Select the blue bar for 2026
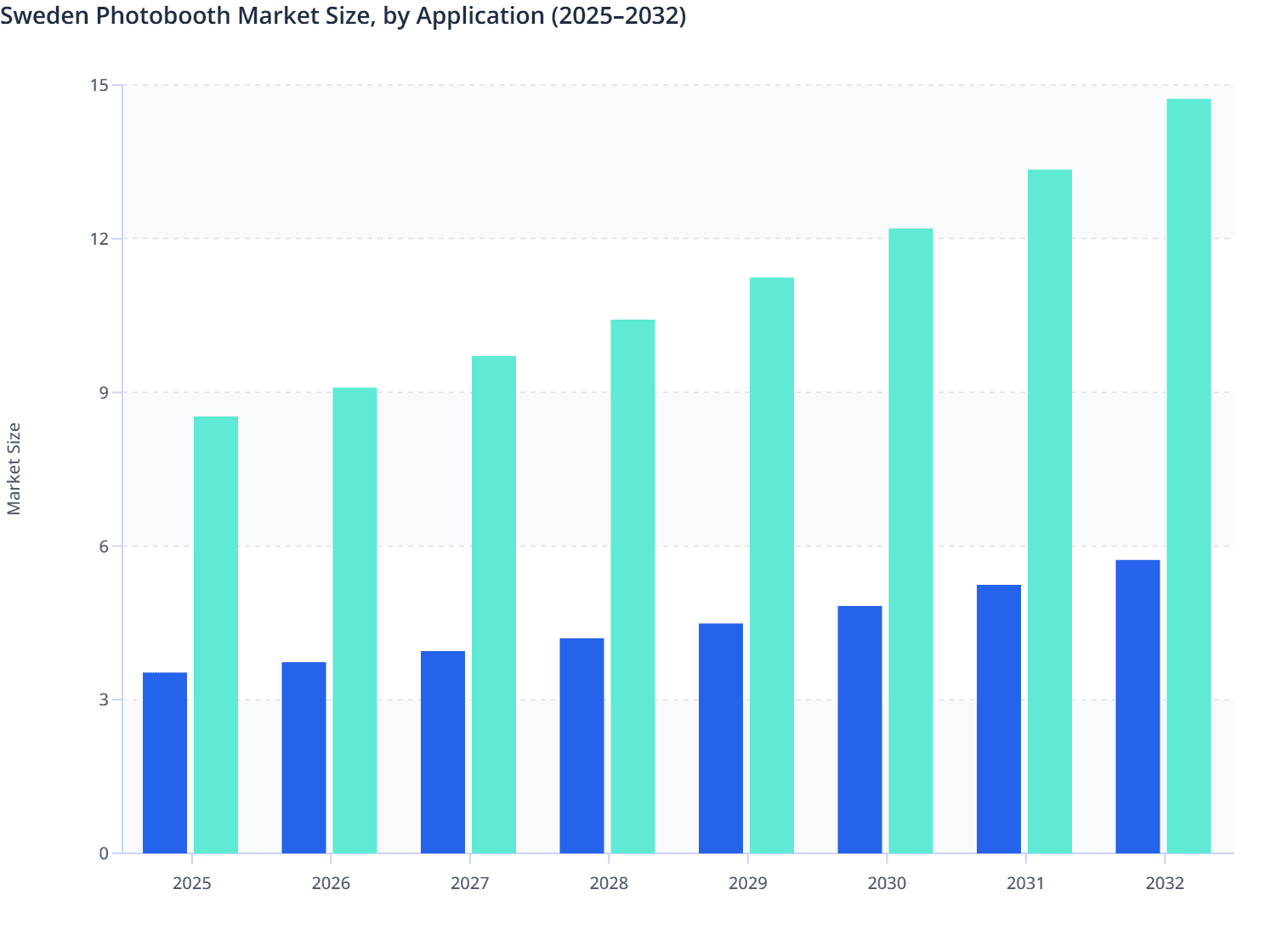Viewport: 1282px width, 952px height. coord(305,756)
